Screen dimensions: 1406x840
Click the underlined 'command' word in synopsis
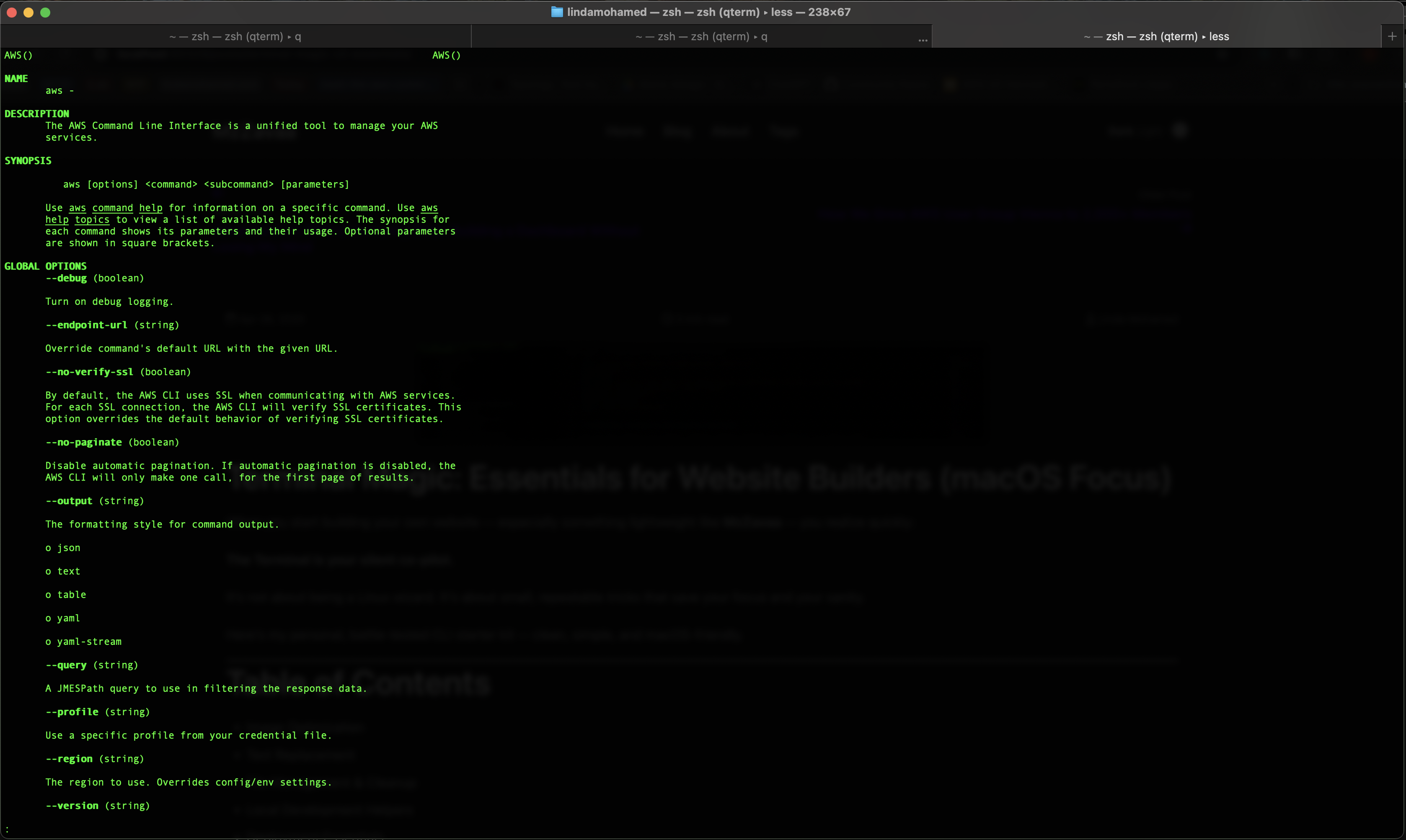click(x=113, y=208)
